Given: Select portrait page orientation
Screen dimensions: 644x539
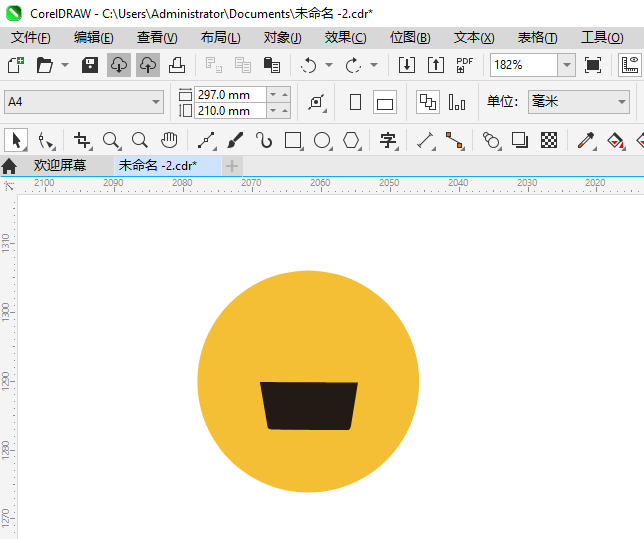Looking at the screenshot, I should pyautogui.click(x=355, y=102).
